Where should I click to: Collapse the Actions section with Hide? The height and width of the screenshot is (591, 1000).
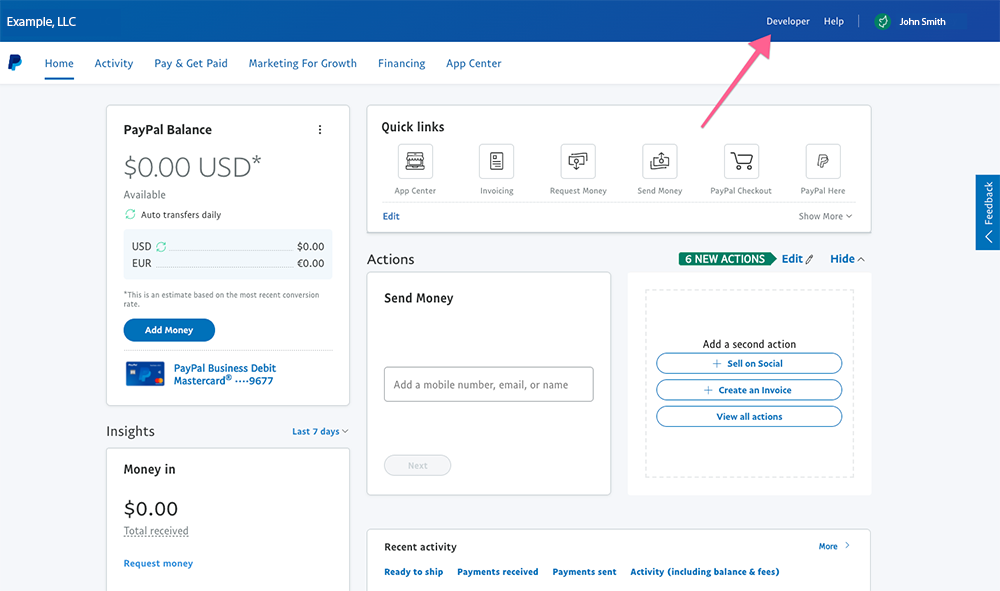[x=846, y=258]
